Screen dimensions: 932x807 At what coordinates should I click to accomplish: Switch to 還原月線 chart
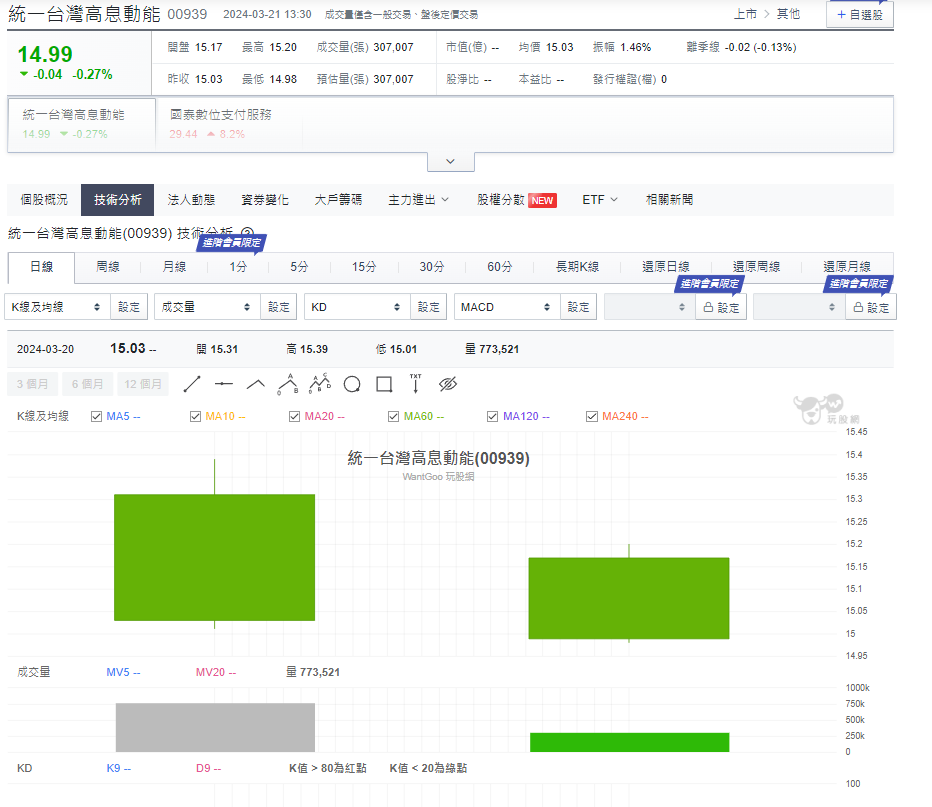click(x=846, y=267)
